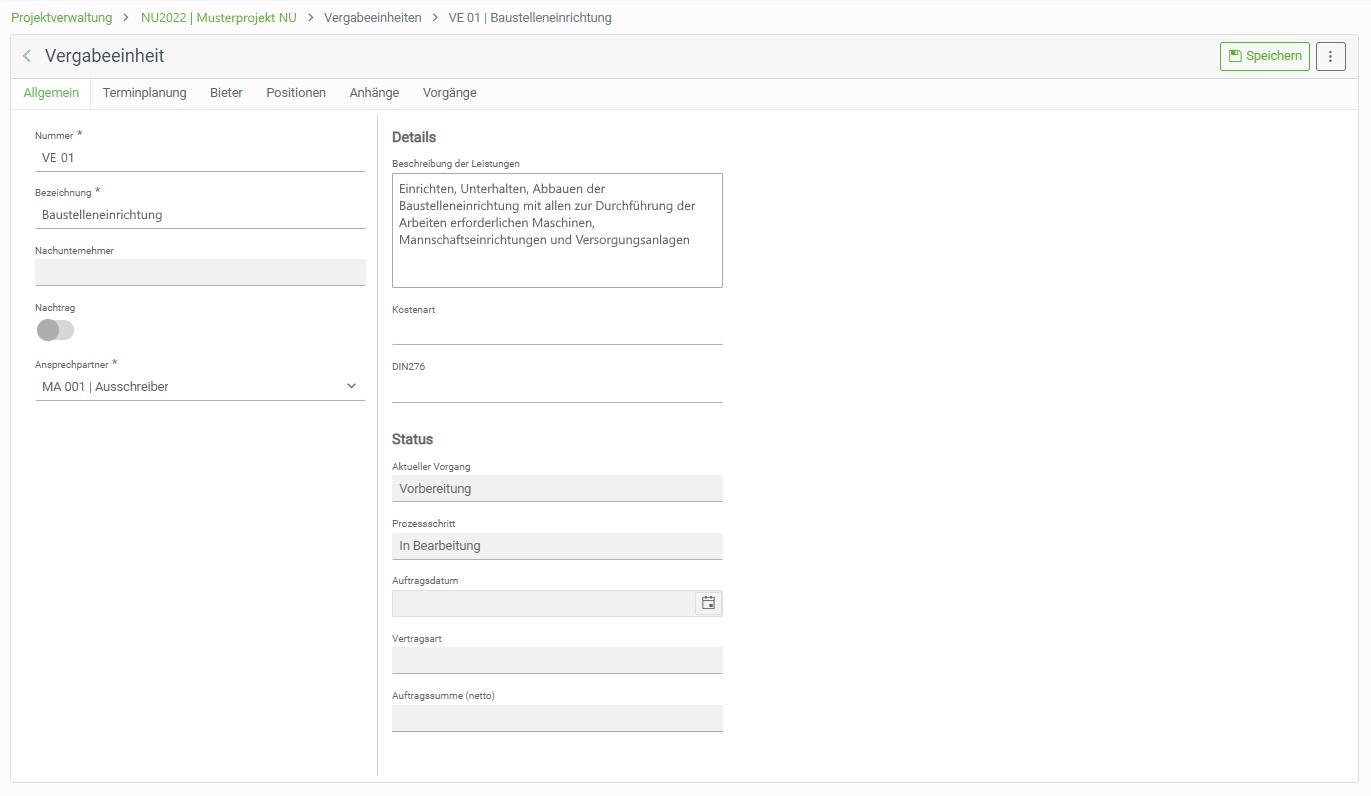Click the Bezeichnung field with Baustelleneinrichtung
1371x796 pixels.
tap(200, 214)
